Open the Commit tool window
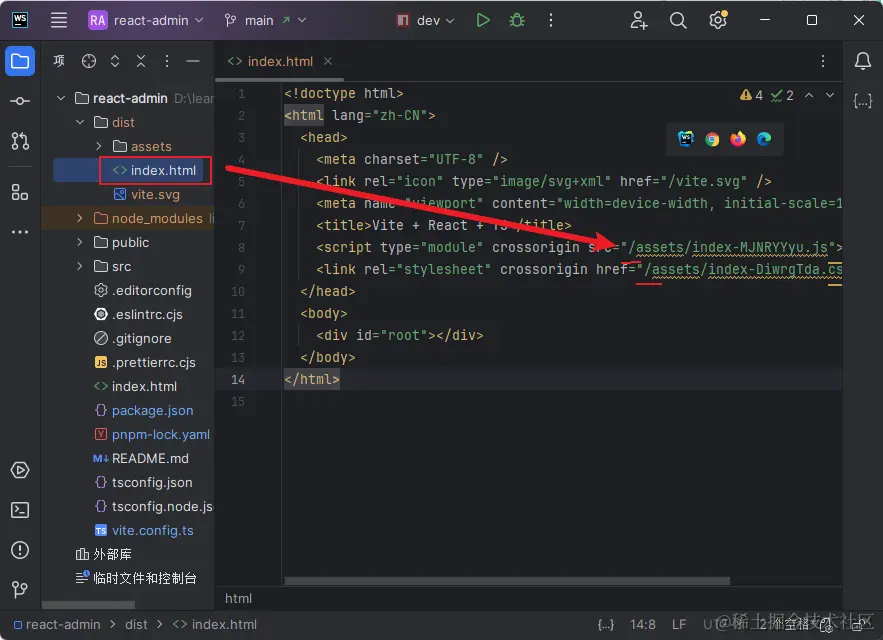This screenshot has height=640, width=883. point(20,101)
